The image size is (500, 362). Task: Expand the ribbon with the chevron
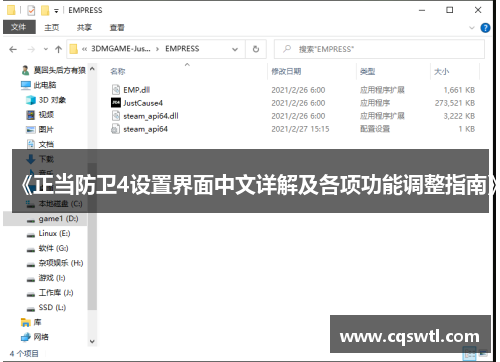pos(472,28)
